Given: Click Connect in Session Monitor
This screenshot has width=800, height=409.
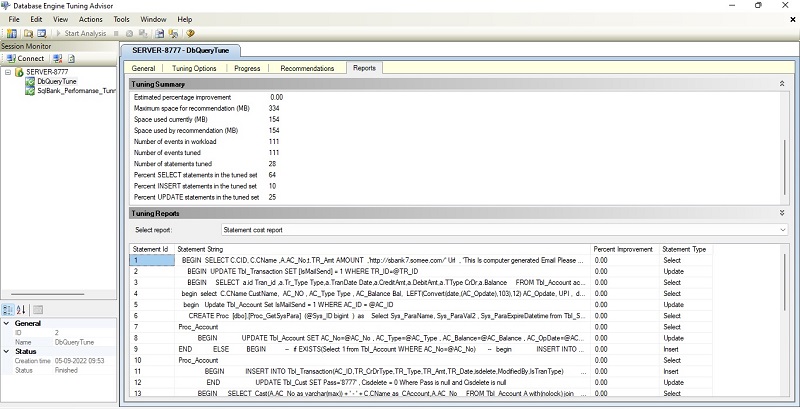Looking at the screenshot, I should coord(26,58).
